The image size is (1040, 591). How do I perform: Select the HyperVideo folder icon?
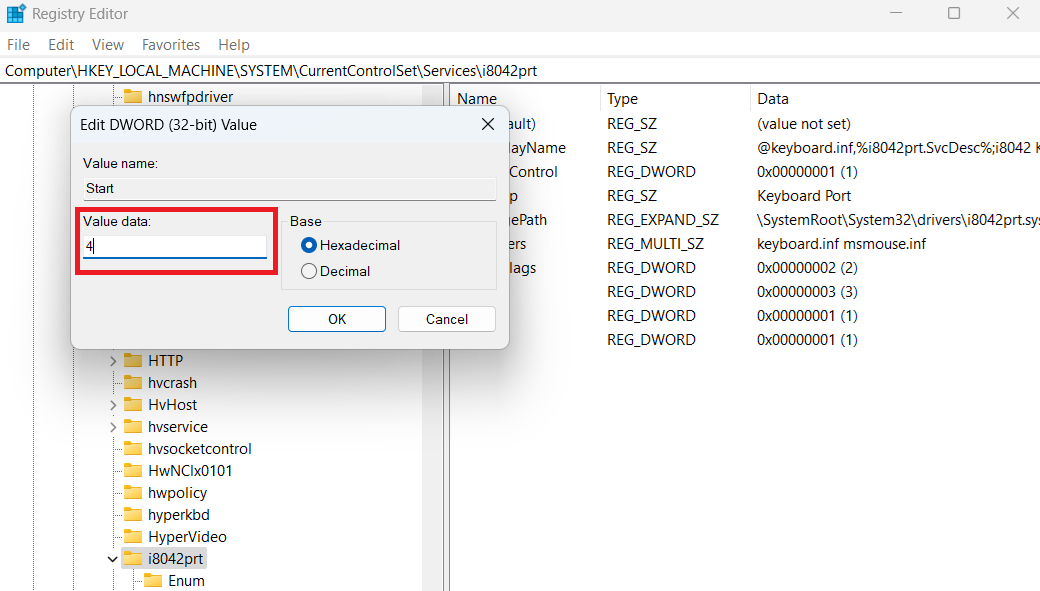133,536
